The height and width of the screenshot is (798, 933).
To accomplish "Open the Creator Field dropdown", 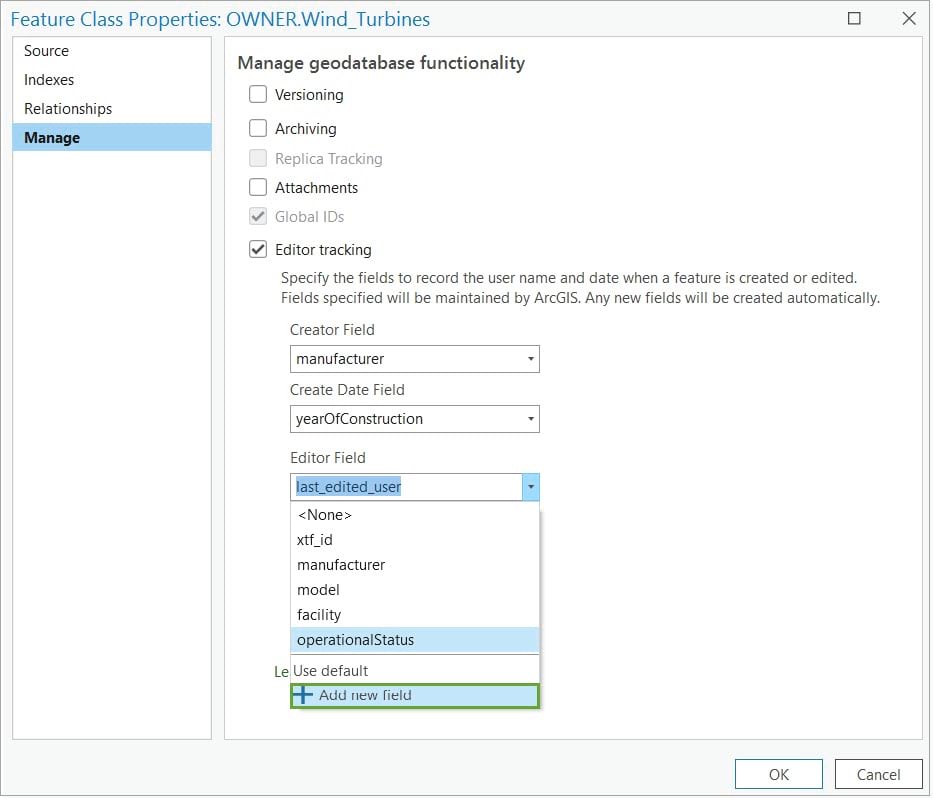I will click(530, 358).
